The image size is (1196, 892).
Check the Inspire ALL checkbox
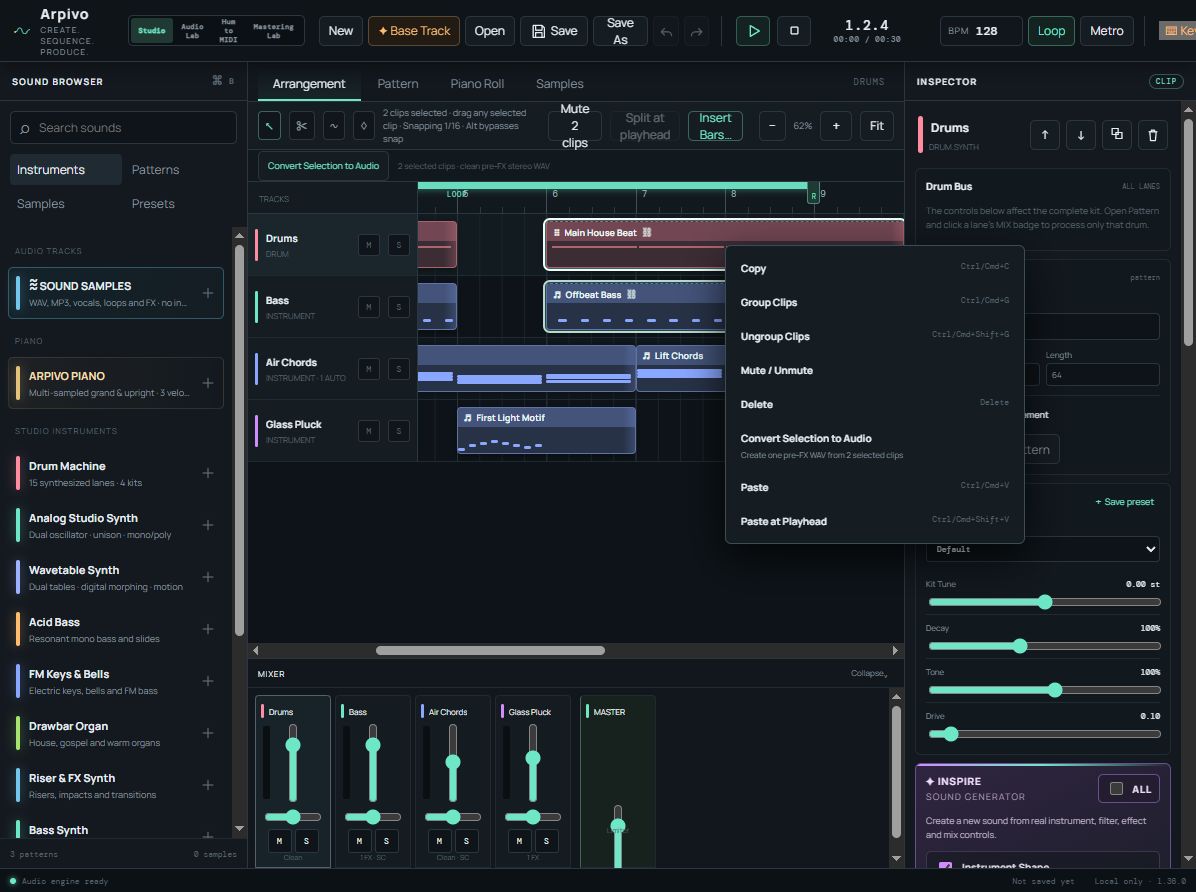click(x=1117, y=789)
